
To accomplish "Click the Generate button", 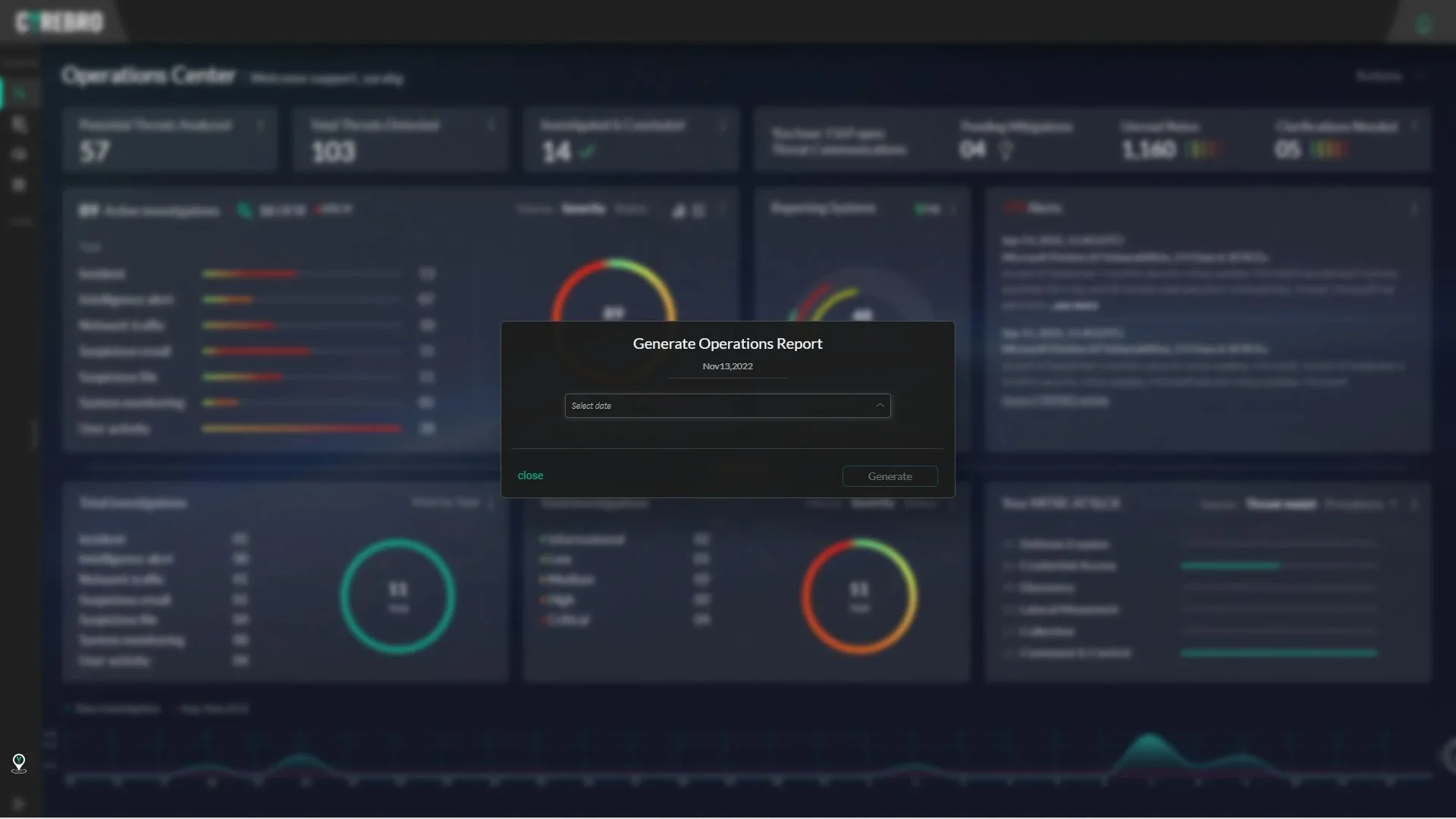I will coord(890,476).
